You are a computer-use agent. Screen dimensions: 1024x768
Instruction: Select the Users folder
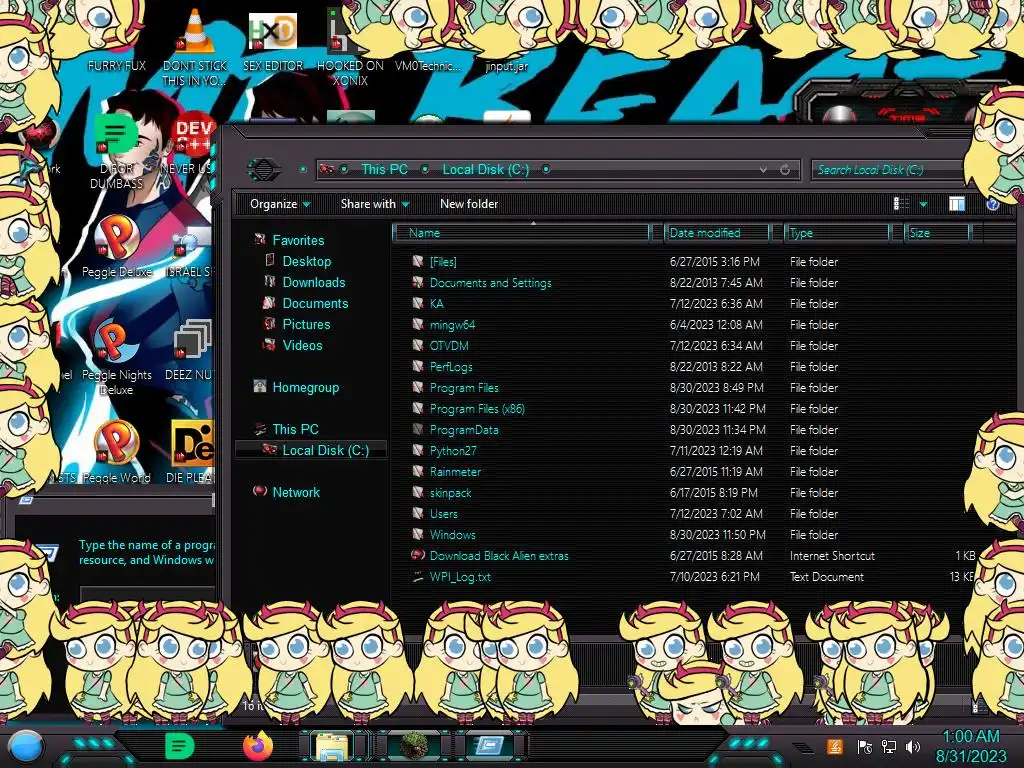point(692,513)
